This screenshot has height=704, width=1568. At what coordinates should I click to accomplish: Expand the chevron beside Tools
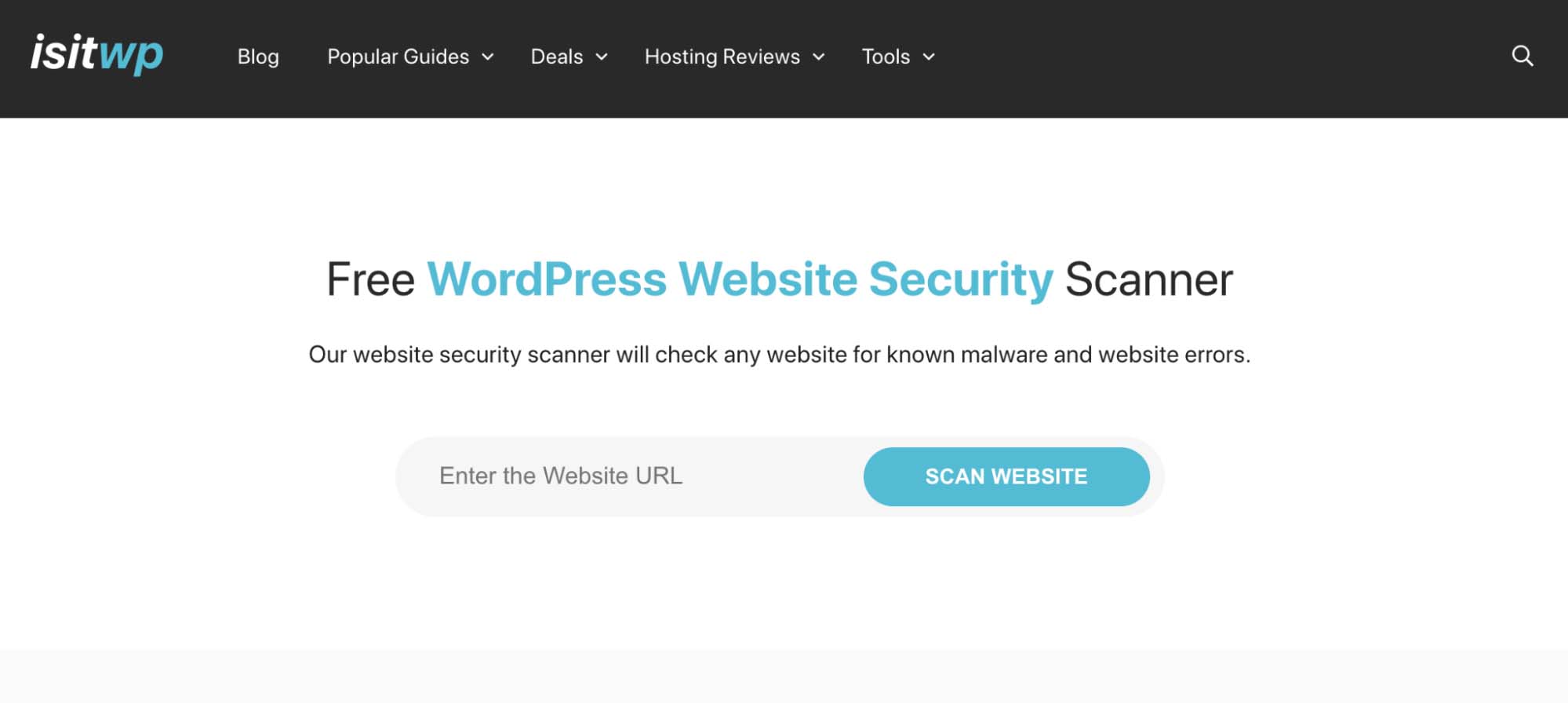click(x=929, y=57)
